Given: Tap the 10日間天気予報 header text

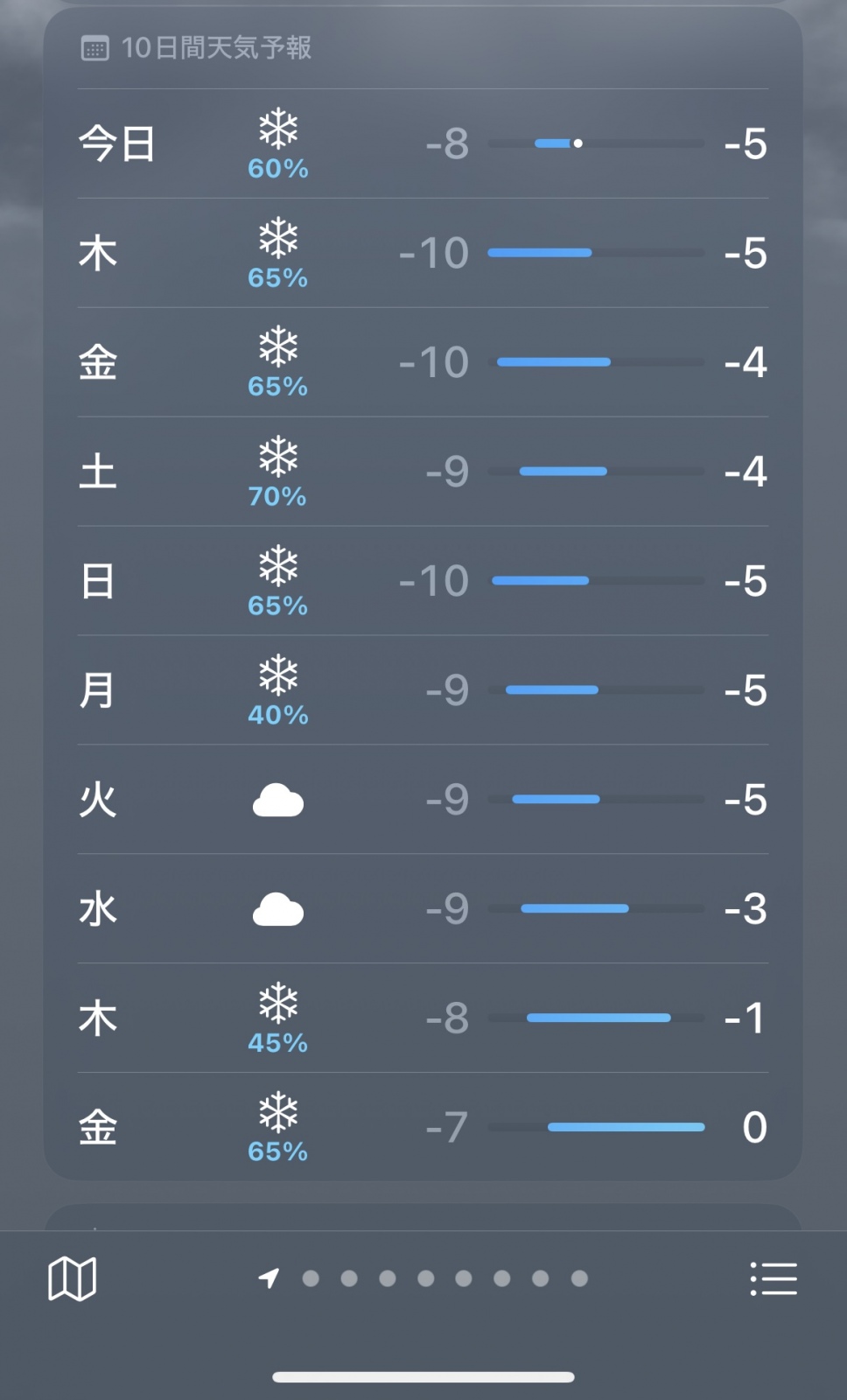Looking at the screenshot, I should click(x=216, y=48).
